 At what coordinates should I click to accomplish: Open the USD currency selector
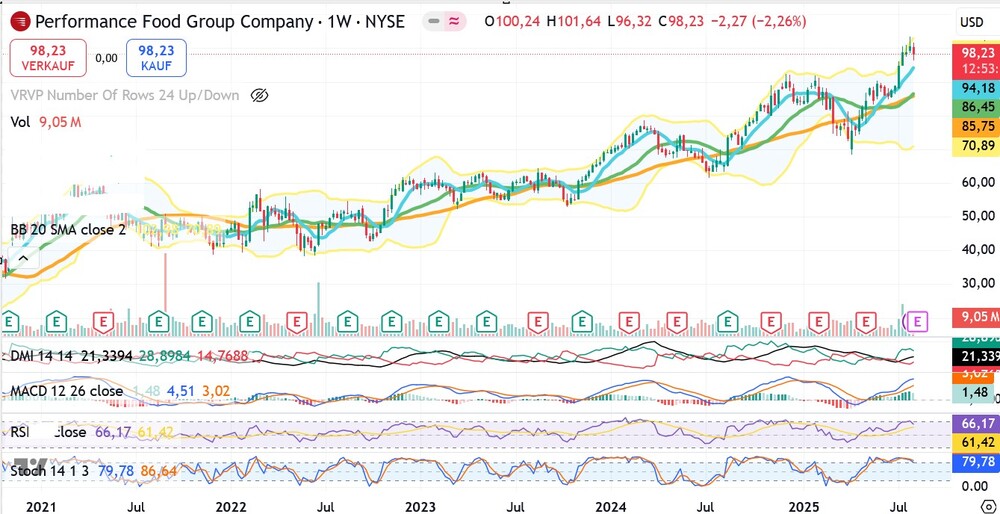(x=971, y=22)
